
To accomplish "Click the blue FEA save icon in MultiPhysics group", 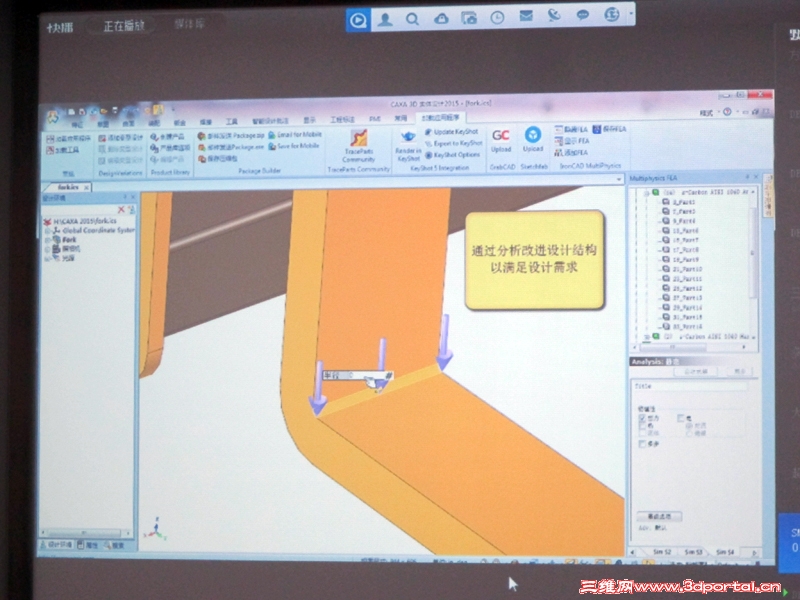I will click(x=596, y=129).
